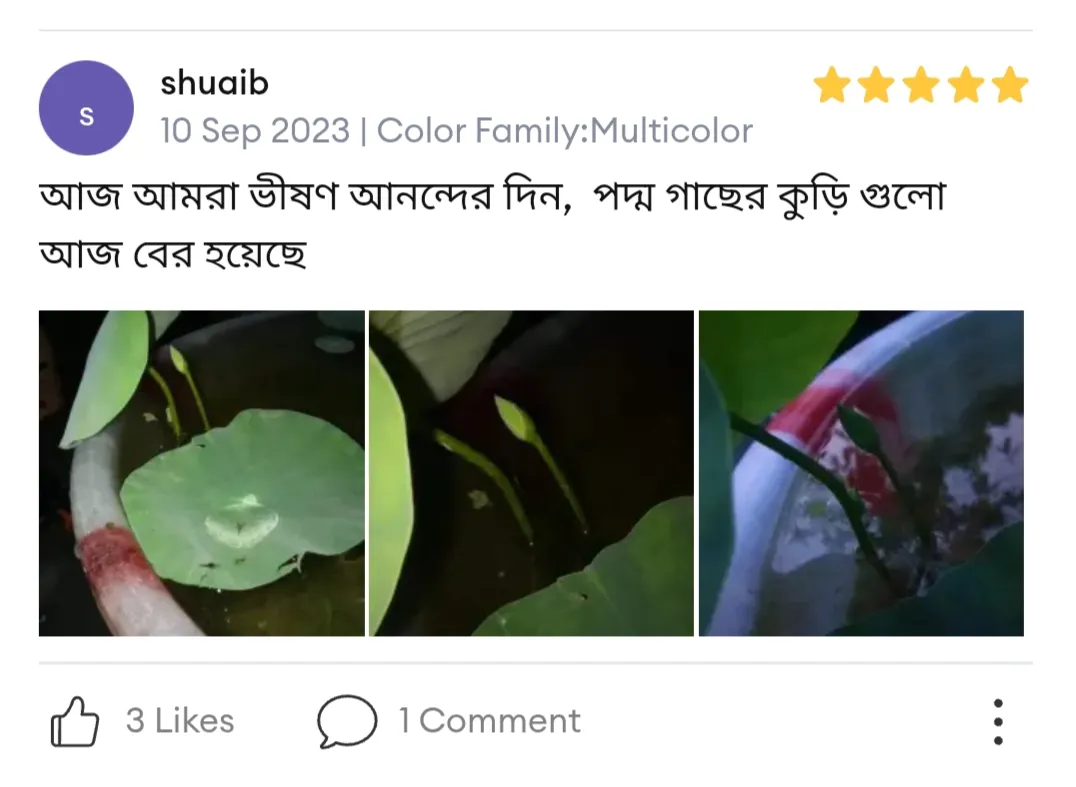Click the first line of Bengali review text

click(493, 196)
